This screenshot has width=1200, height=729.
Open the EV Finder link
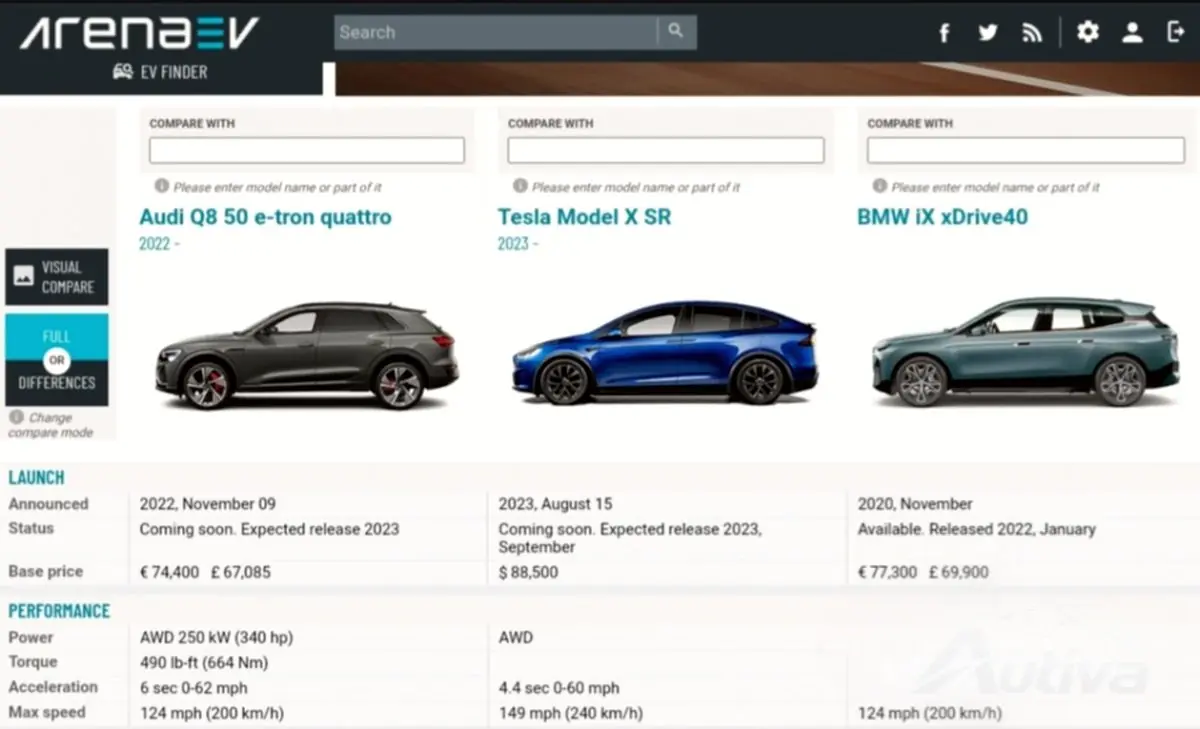(x=160, y=72)
